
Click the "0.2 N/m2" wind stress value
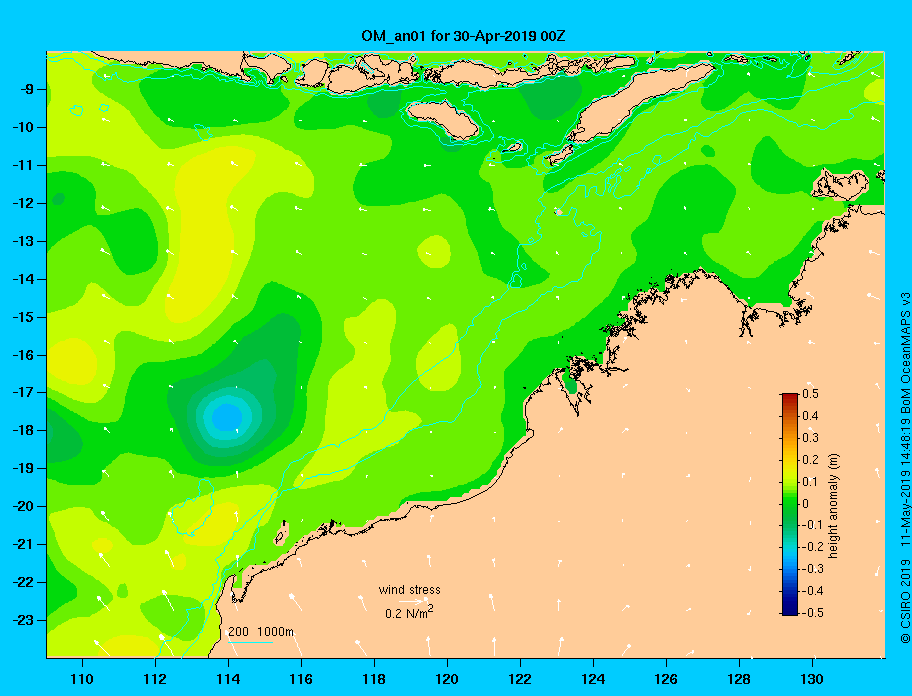coord(409,612)
